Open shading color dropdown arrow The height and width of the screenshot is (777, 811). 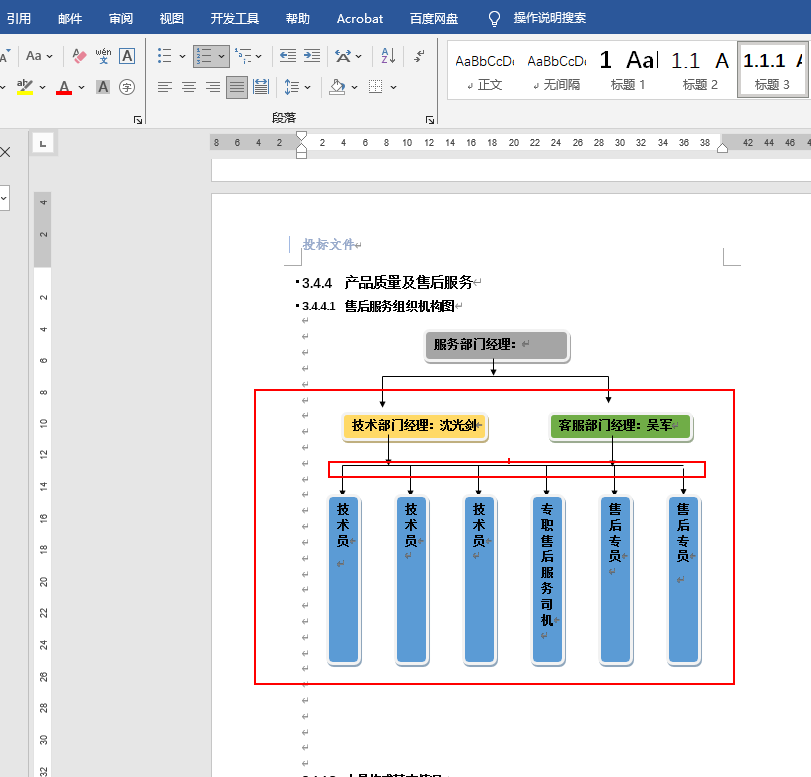click(x=354, y=87)
